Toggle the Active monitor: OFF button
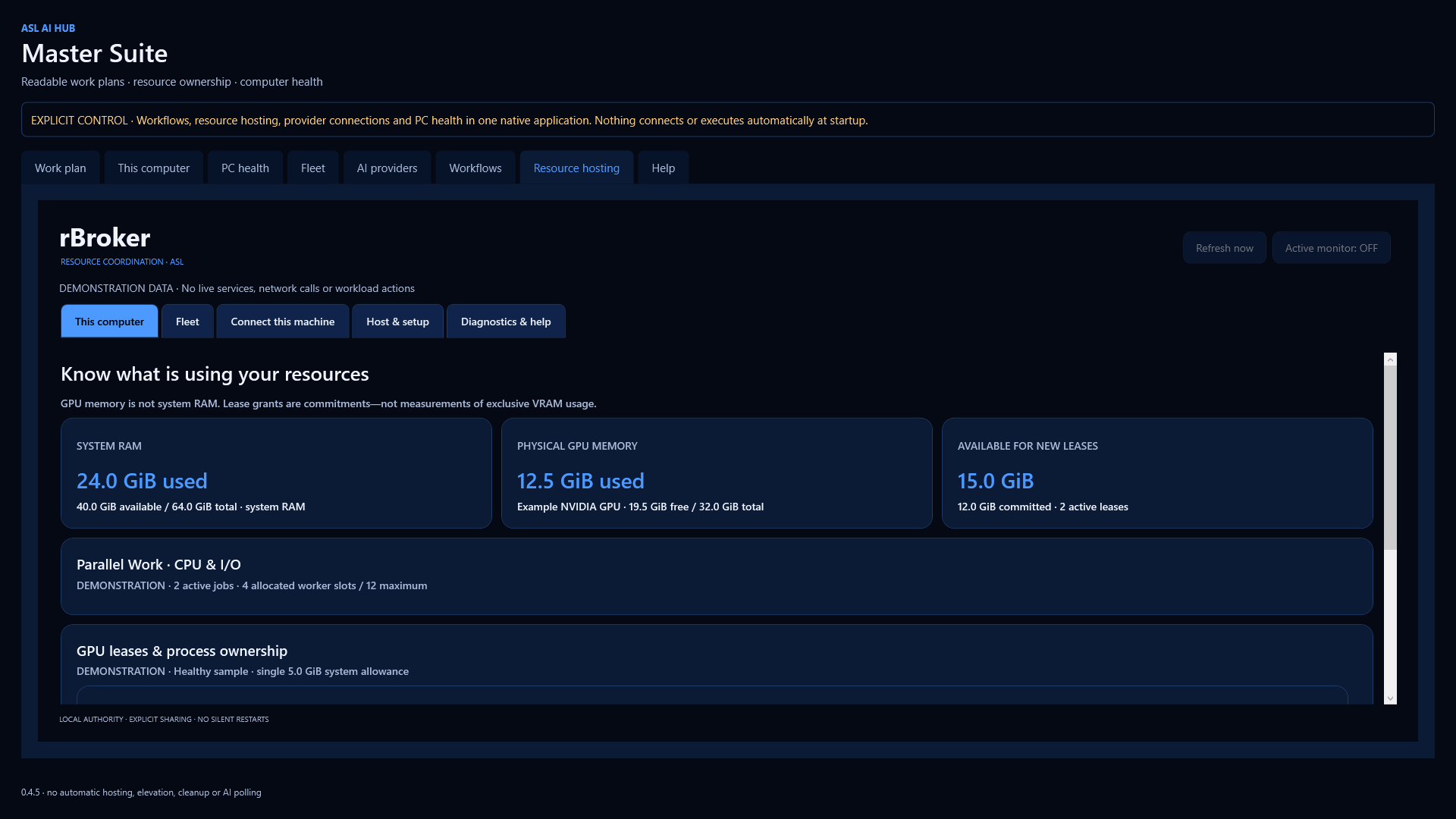 pos(1331,248)
